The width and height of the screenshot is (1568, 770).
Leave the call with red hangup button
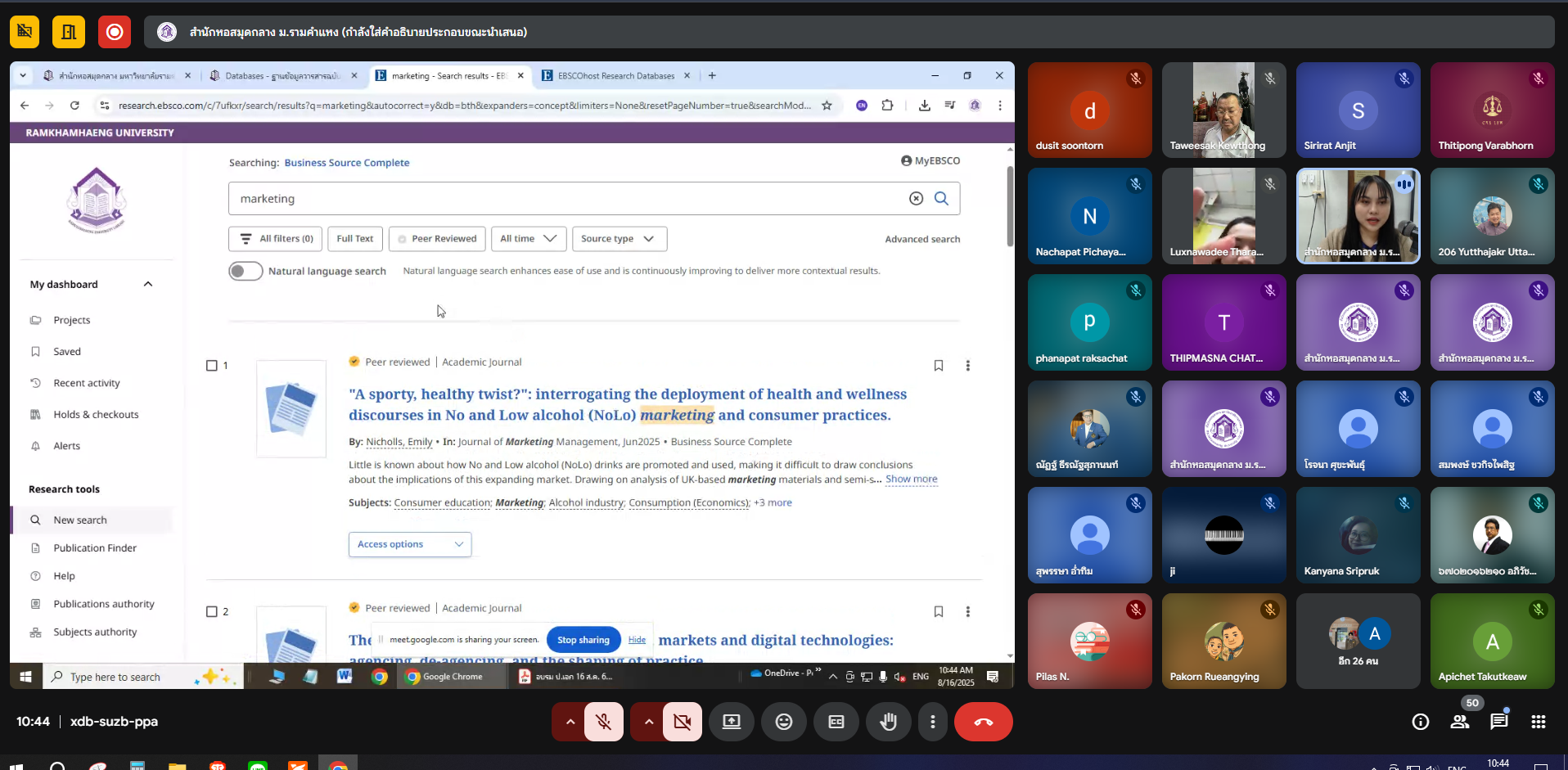coord(984,722)
